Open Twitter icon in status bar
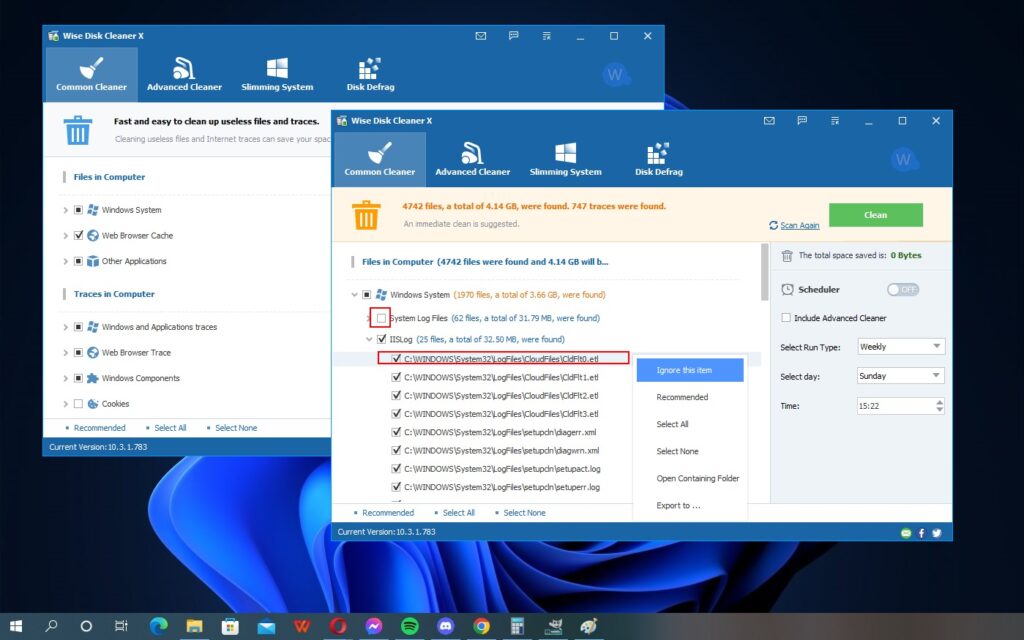The width and height of the screenshot is (1024, 640). [x=936, y=533]
